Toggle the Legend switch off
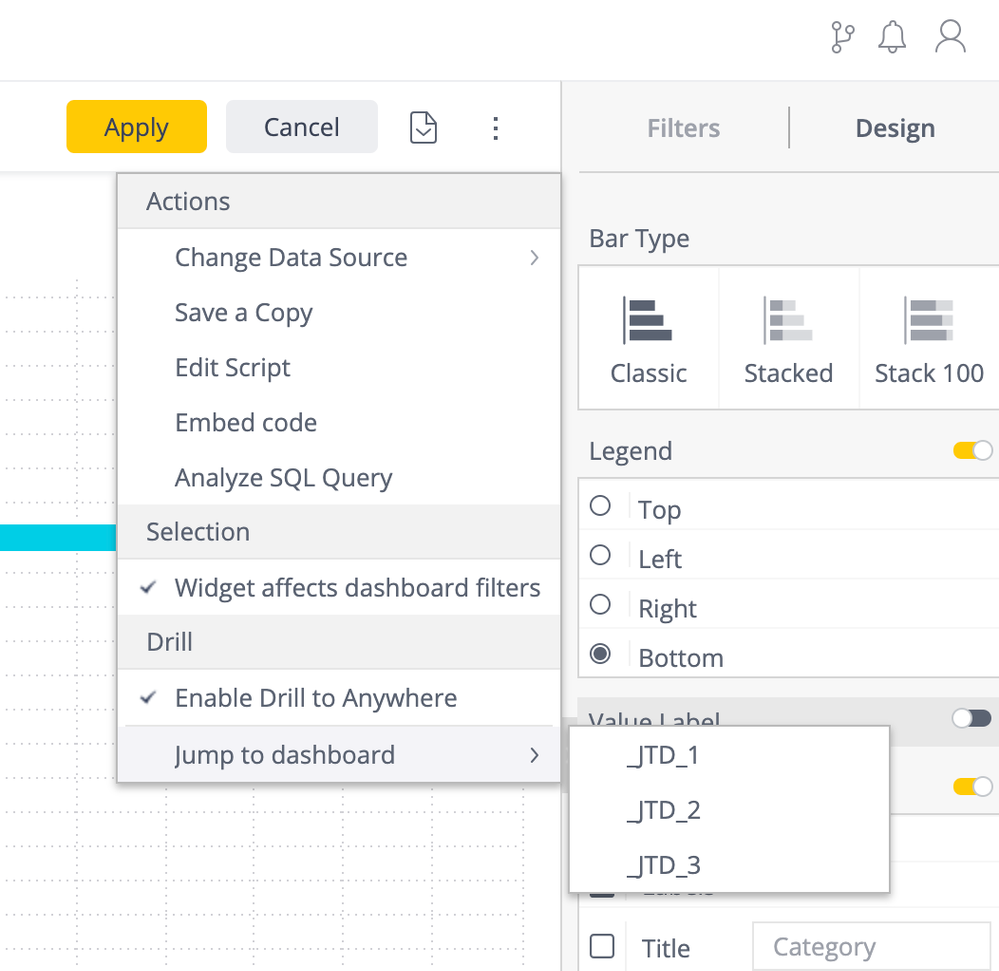The height and width of the screenshot is (971, 999). click(972, 451)
